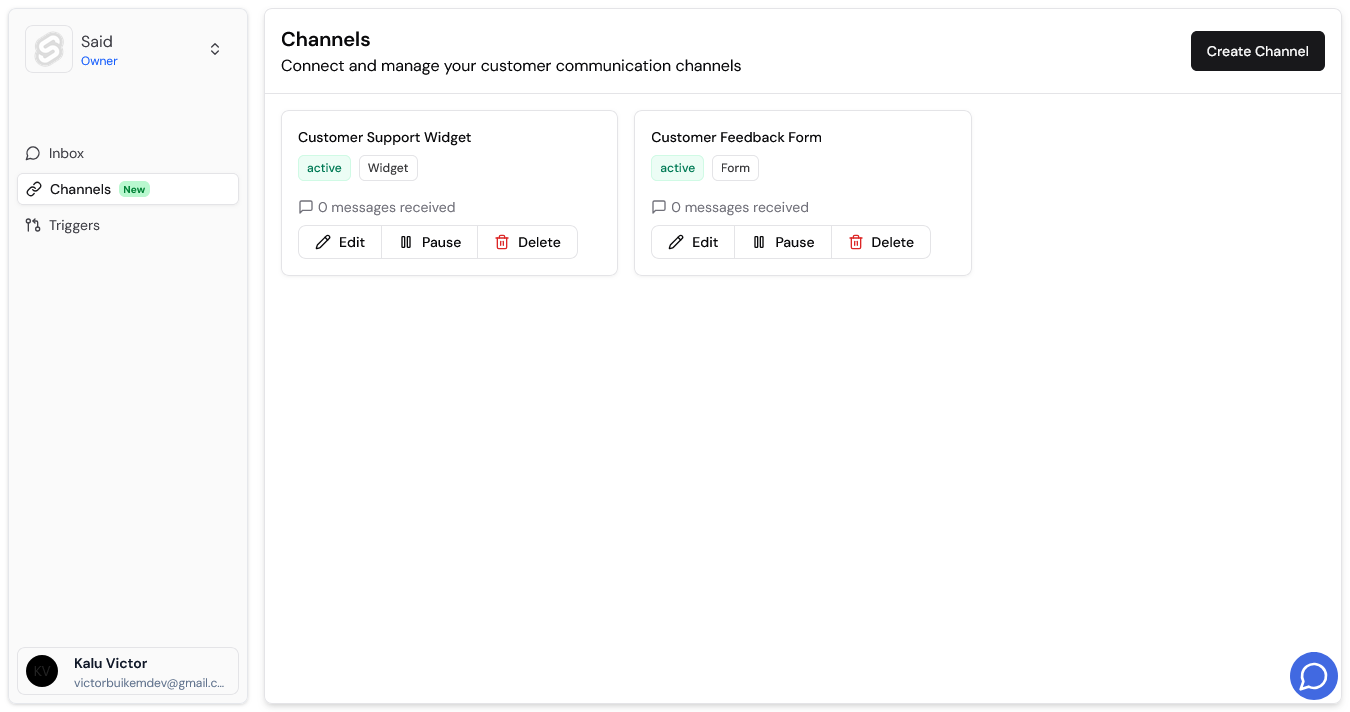Edit the Customer Support Widget channel

[340, 242]
